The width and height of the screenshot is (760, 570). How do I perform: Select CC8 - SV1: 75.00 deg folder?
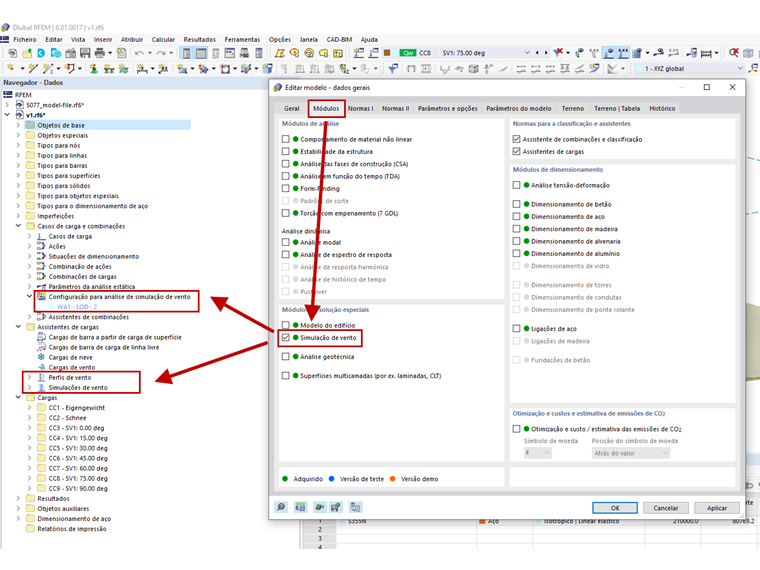tap(78, 478)
